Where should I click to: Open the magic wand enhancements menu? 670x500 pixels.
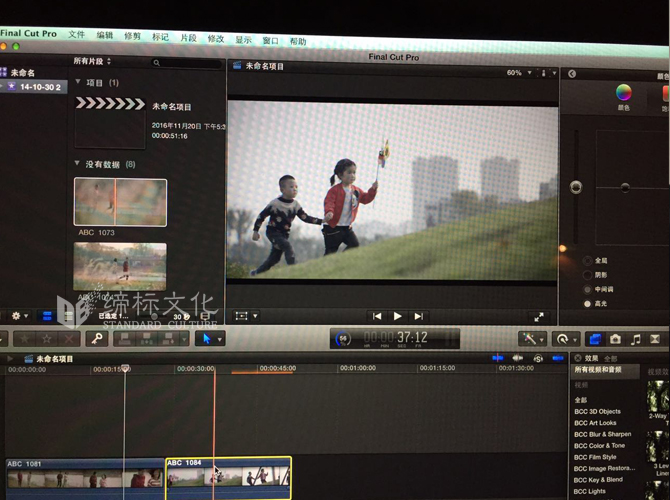point(532,339)
